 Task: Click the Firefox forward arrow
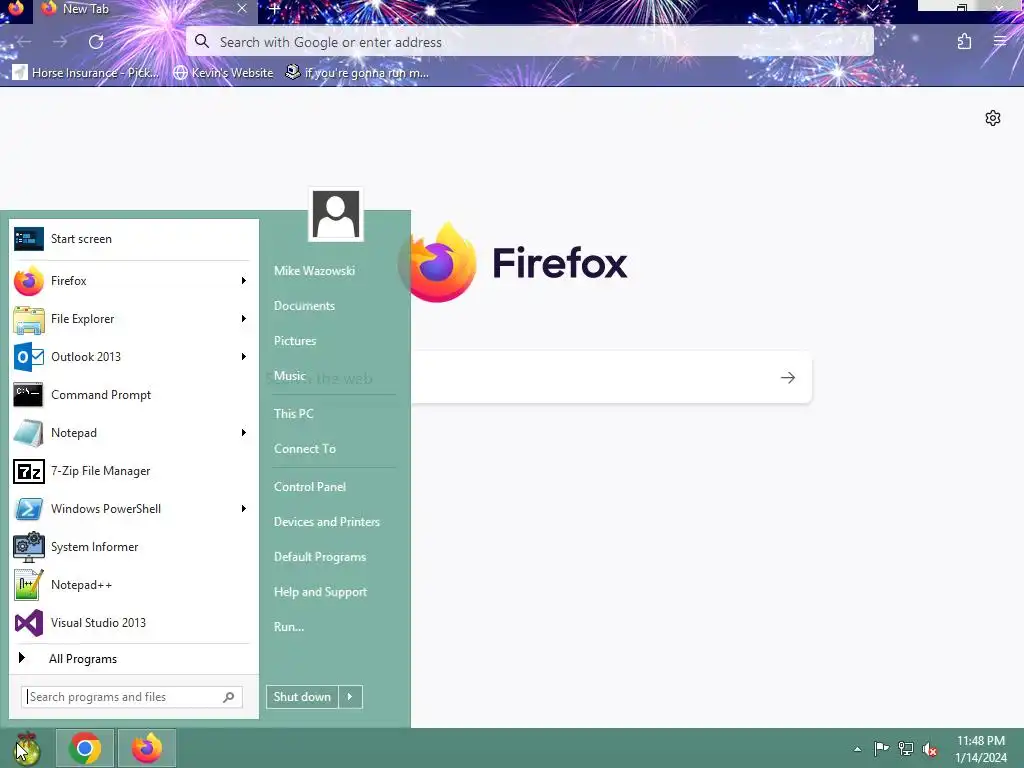click(x=60, y=42)
